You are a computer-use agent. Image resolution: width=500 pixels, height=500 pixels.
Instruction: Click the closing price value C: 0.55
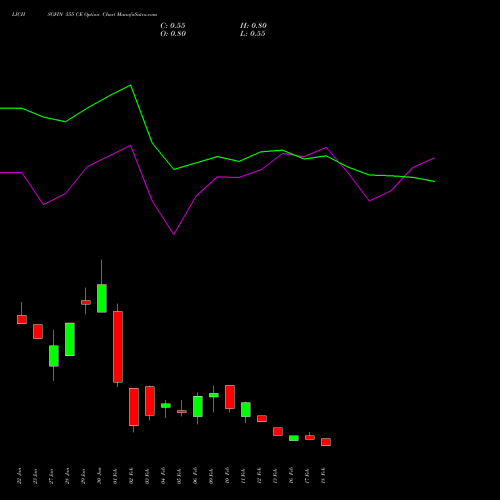173,26
